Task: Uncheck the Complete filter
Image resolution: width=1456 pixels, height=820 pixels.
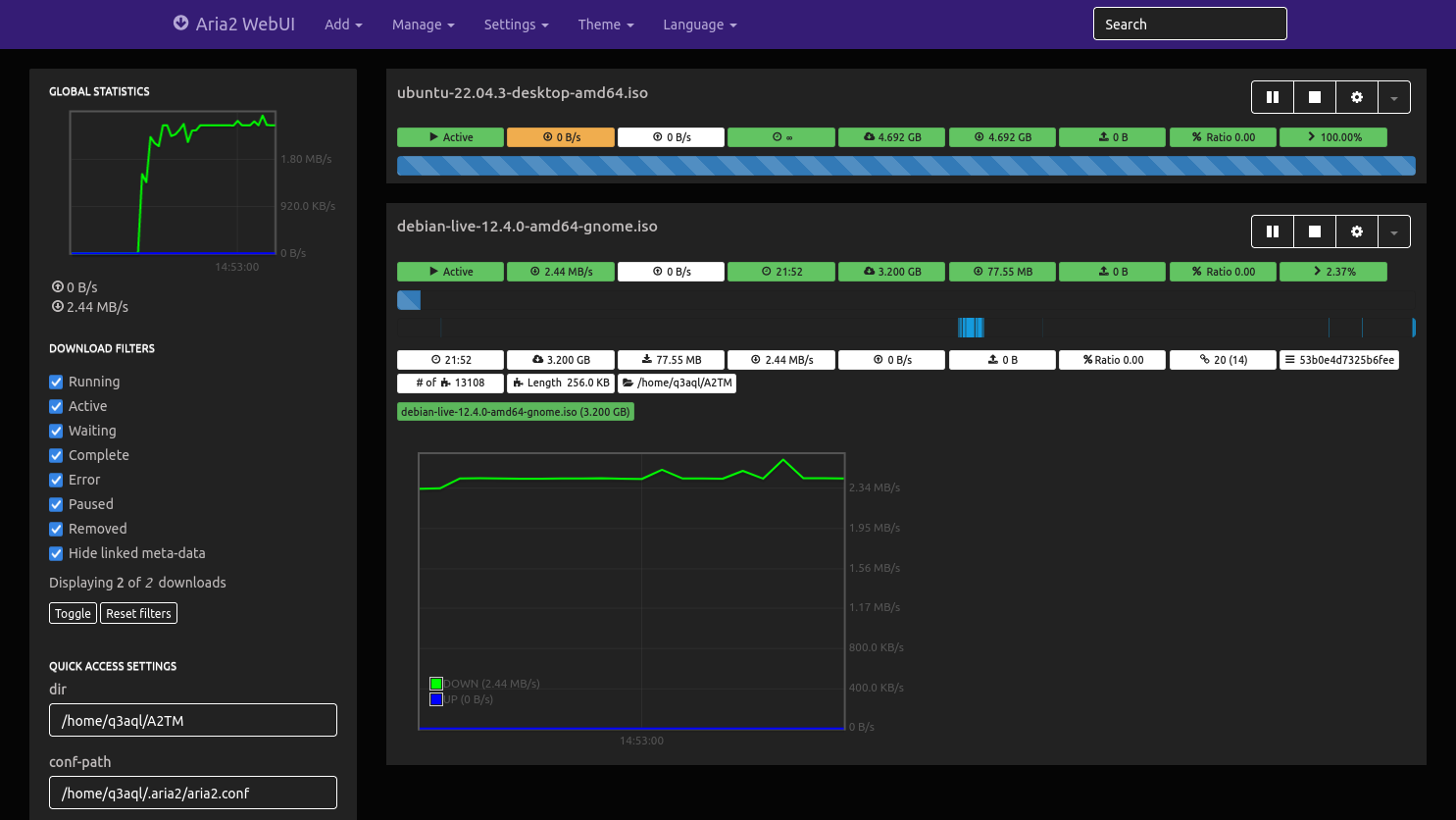Action: 56,455
